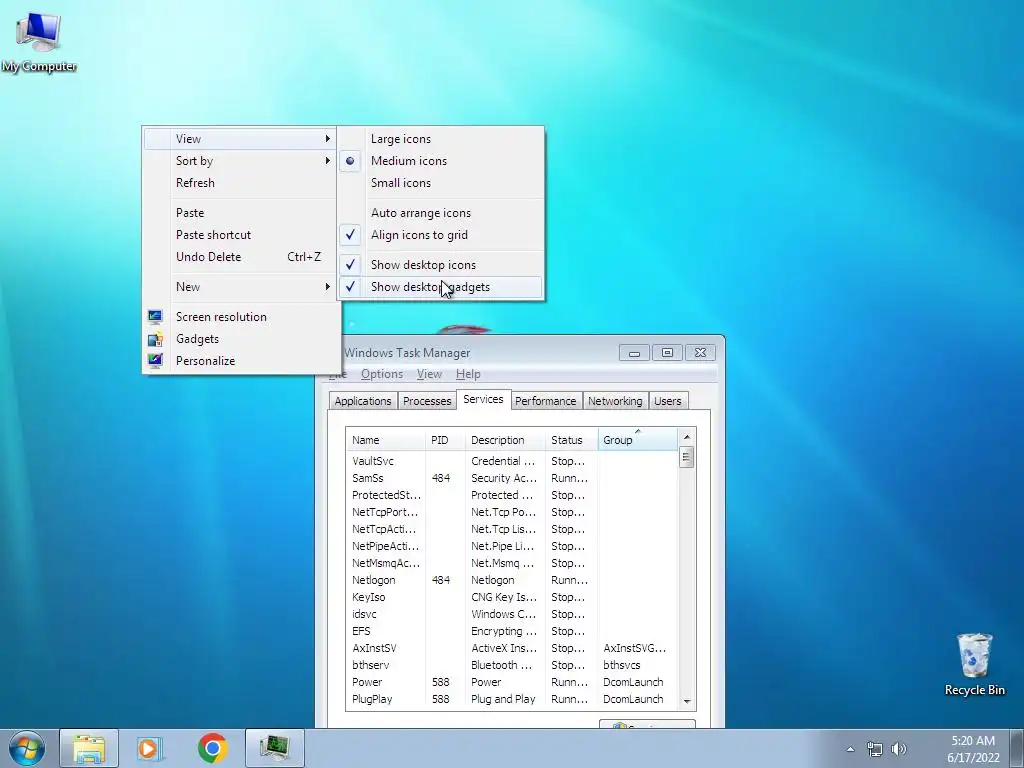Click the taskbar clock showing 5:20 AM
The width and height of the screenshot is (1024, 768).
973,748
